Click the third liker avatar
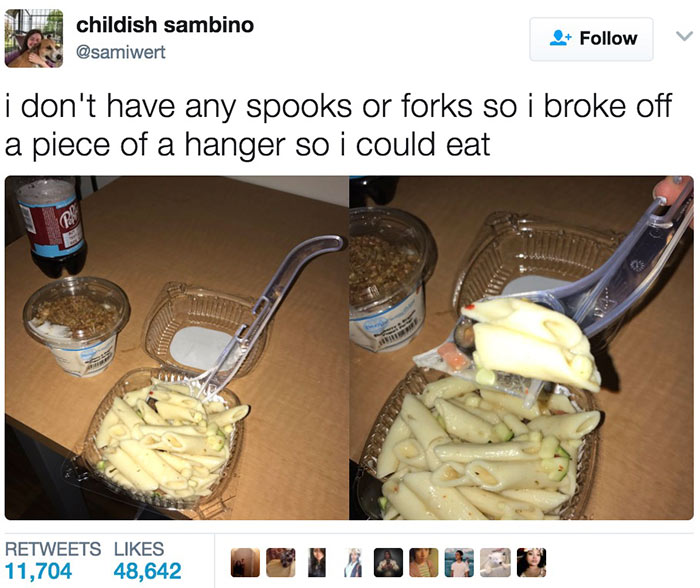Image resolution: width=700 pixels, height=588 pixels. click(317, 563)
